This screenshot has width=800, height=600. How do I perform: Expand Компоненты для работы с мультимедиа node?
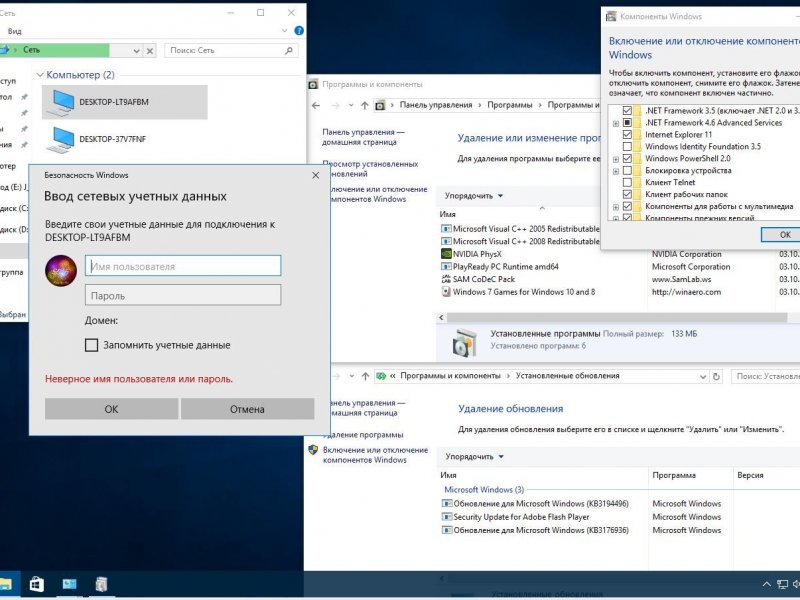(x=616, y=207)
